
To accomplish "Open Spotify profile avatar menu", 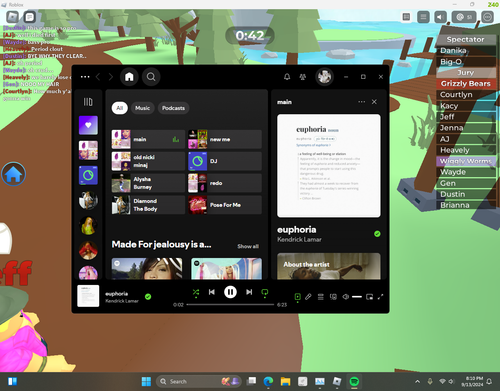I will (324, 77).
